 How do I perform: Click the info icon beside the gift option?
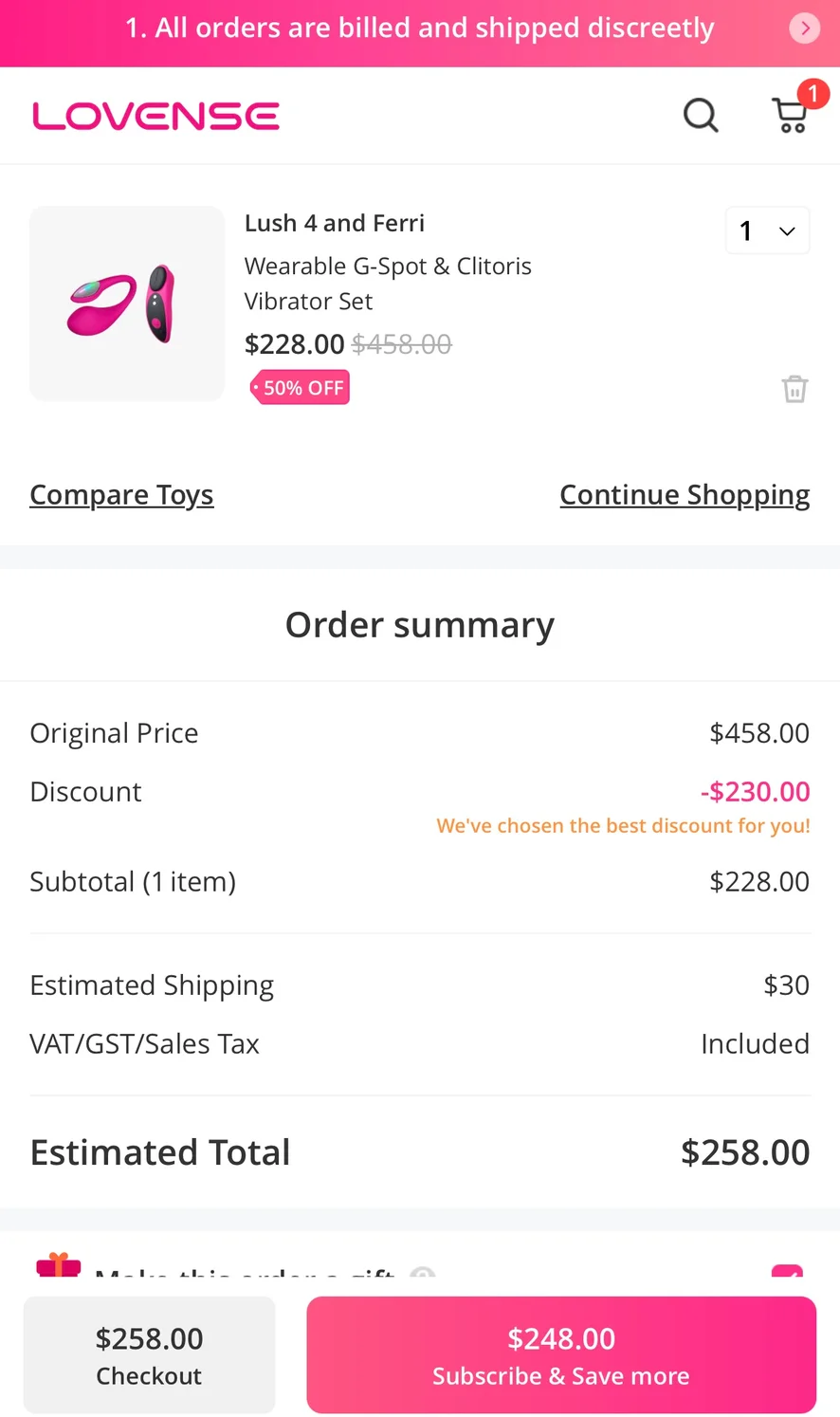tap(423, 1274)
